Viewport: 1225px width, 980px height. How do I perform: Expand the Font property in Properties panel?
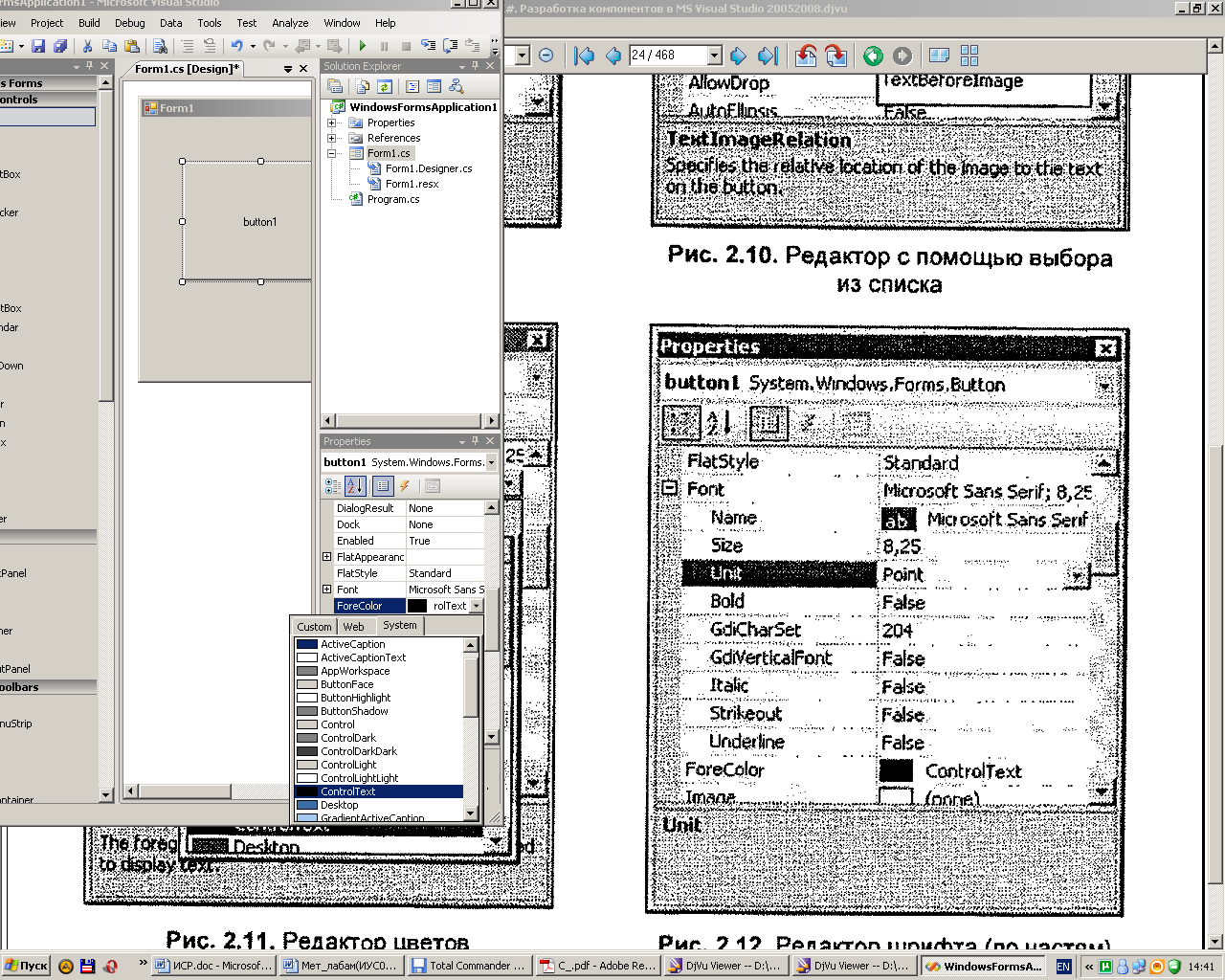click(326, 590)
